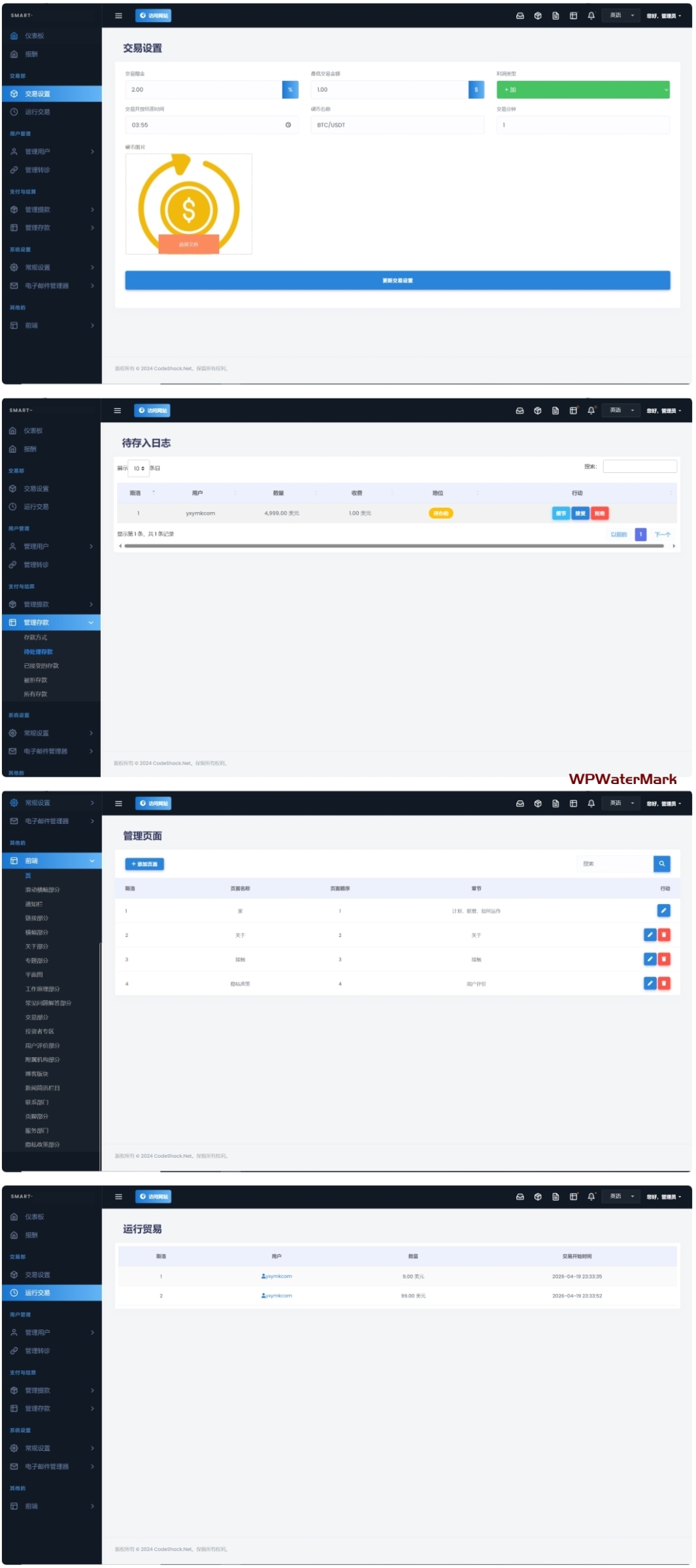Click the edit pencil icon for page 家
The image size is (696, 1568).
point(663,911)
